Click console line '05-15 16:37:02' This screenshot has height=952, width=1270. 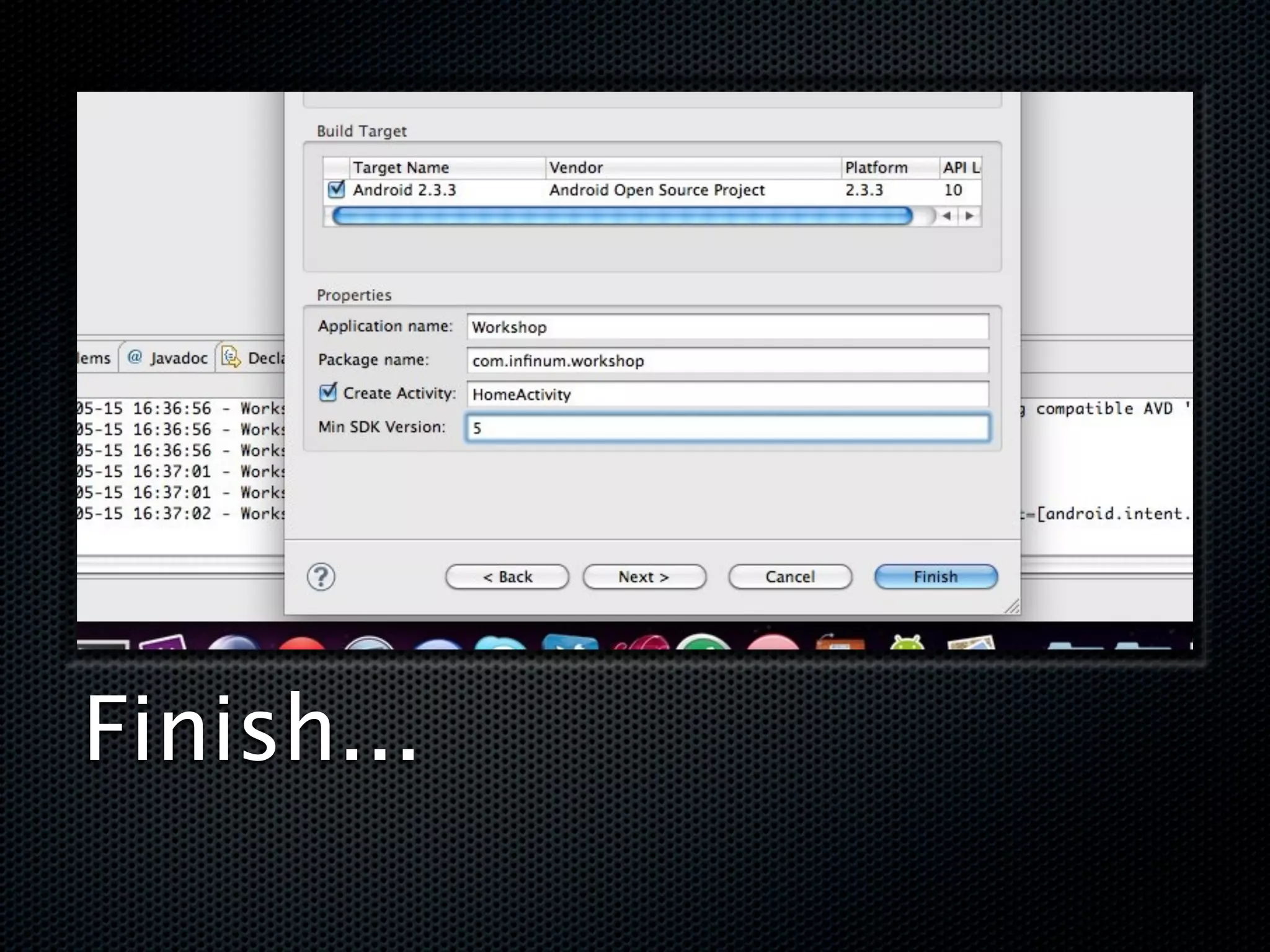(x=180, y=513)
